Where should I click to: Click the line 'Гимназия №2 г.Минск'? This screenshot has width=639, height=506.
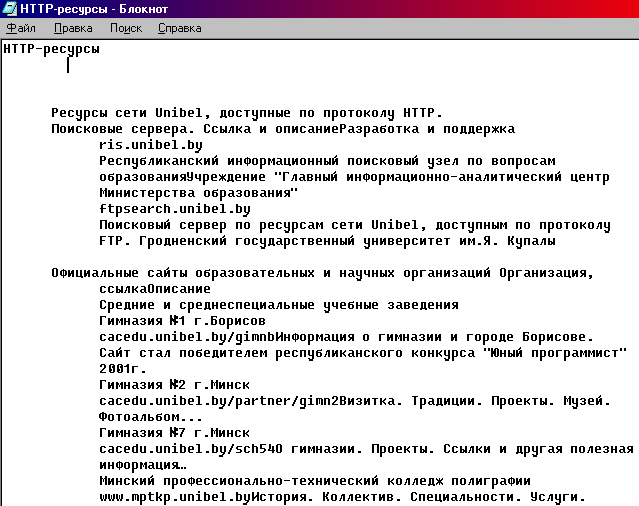pos(174,385)
